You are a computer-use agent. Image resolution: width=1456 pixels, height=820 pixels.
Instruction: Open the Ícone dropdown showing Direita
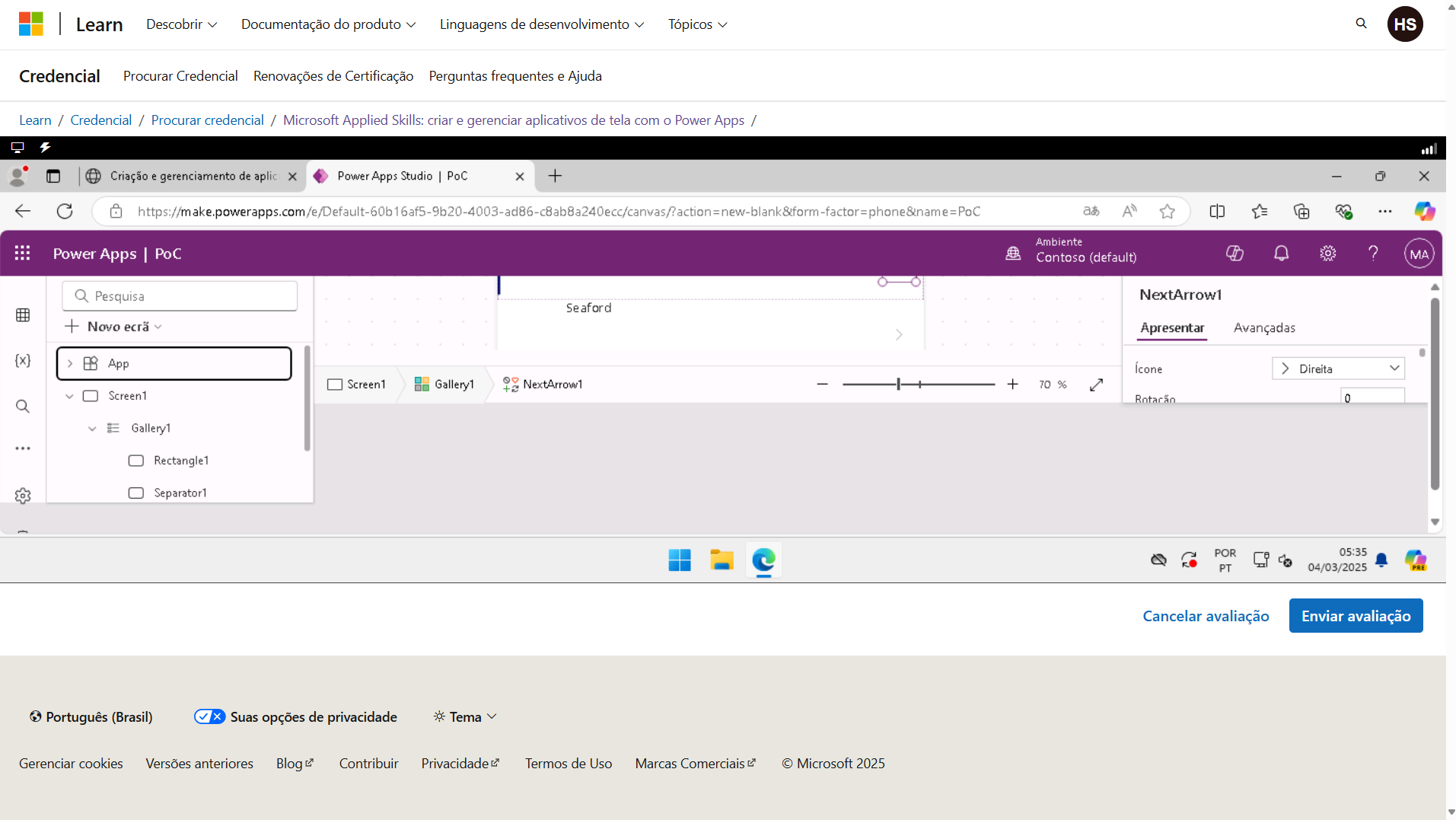(1338, 369)
